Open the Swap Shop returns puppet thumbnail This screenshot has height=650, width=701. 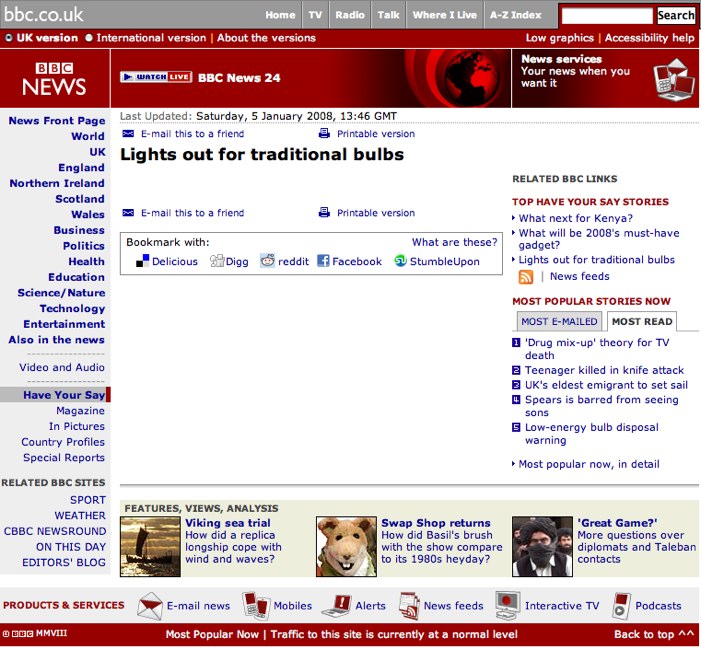[346, 546]
